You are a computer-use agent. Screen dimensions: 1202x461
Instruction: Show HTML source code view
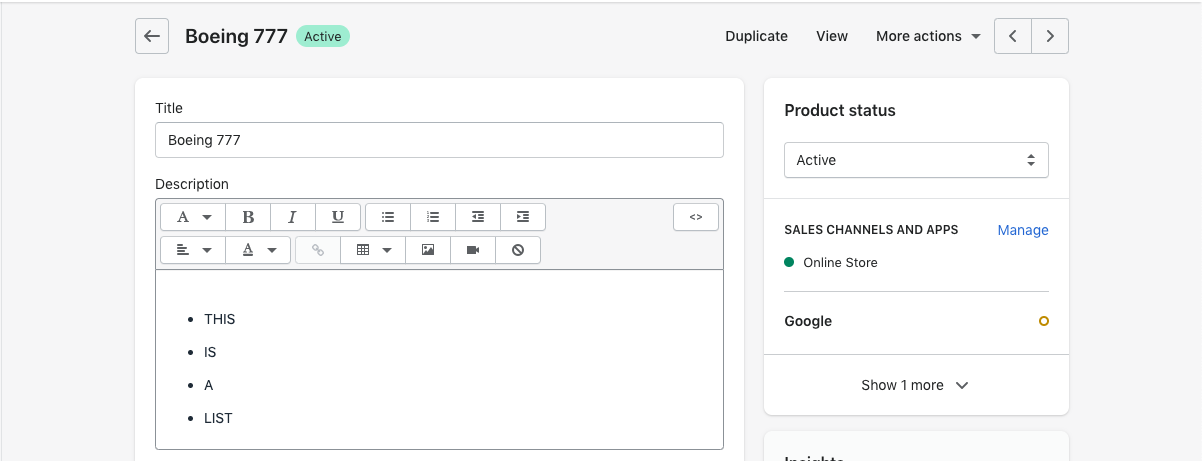696,217
